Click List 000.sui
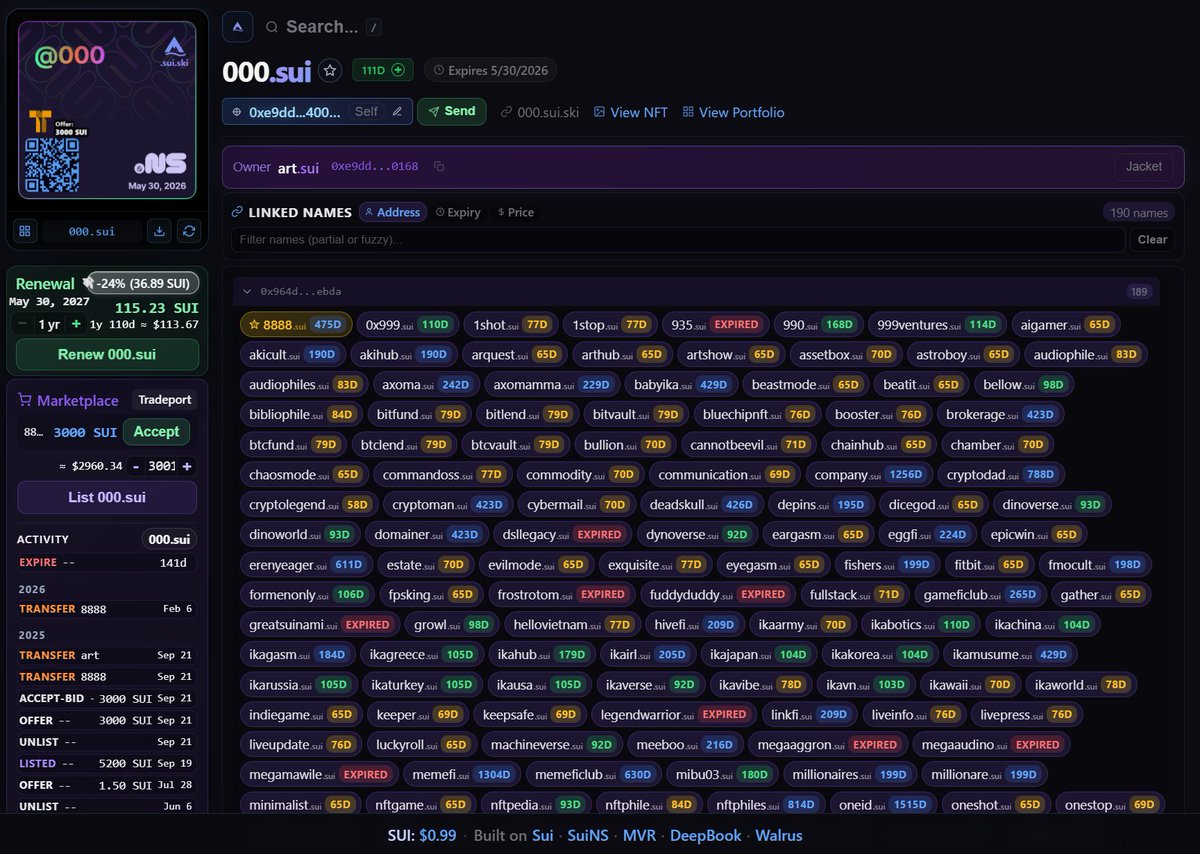This screenshot has width=1200, height=854. click(x=107, y=497)
